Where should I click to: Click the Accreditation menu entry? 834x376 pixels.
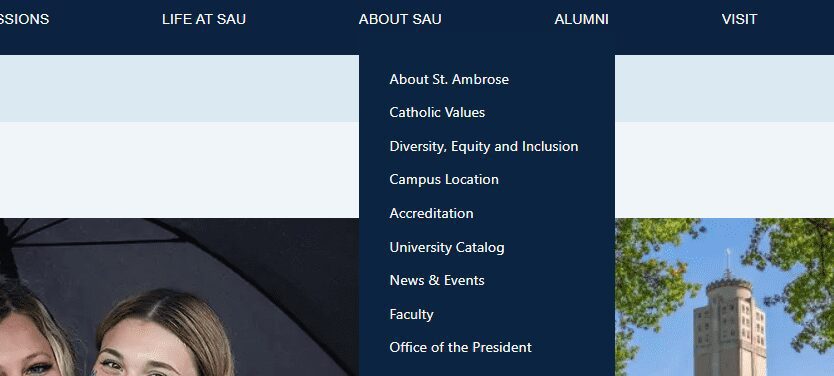(431, 213)
